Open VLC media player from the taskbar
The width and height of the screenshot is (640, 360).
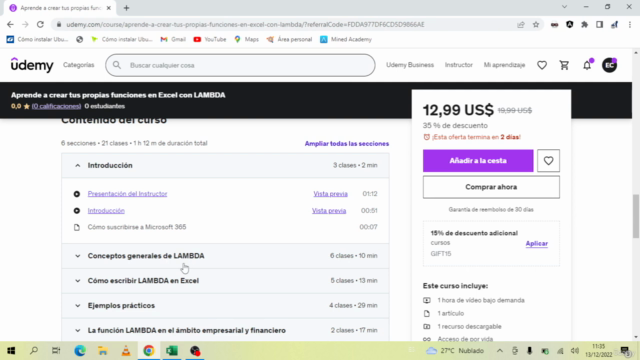coord(126,351)
